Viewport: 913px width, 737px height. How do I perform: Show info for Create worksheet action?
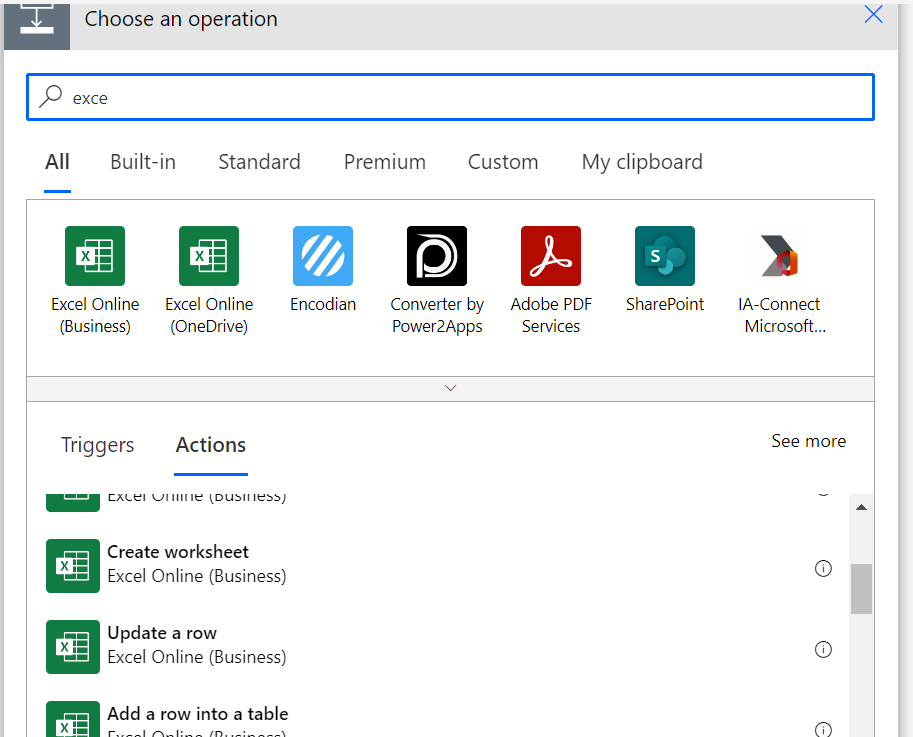coord(823,568)
